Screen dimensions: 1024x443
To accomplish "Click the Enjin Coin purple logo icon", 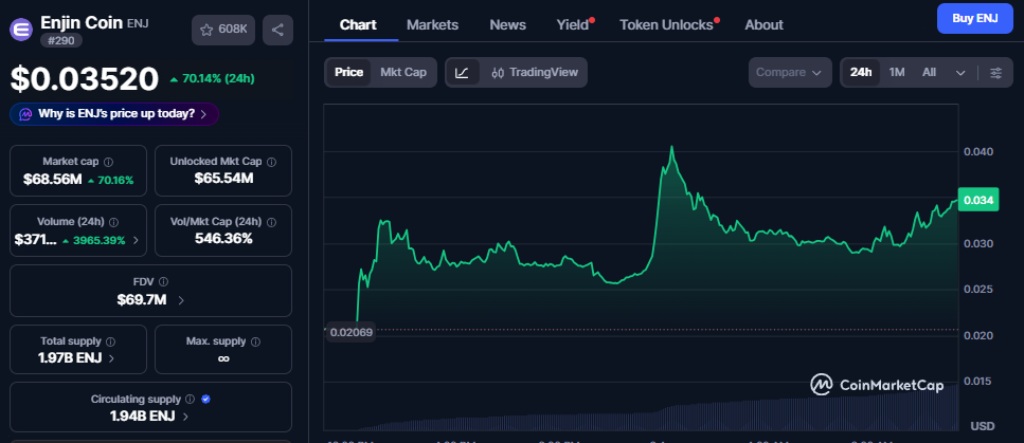I will [21, 30].
